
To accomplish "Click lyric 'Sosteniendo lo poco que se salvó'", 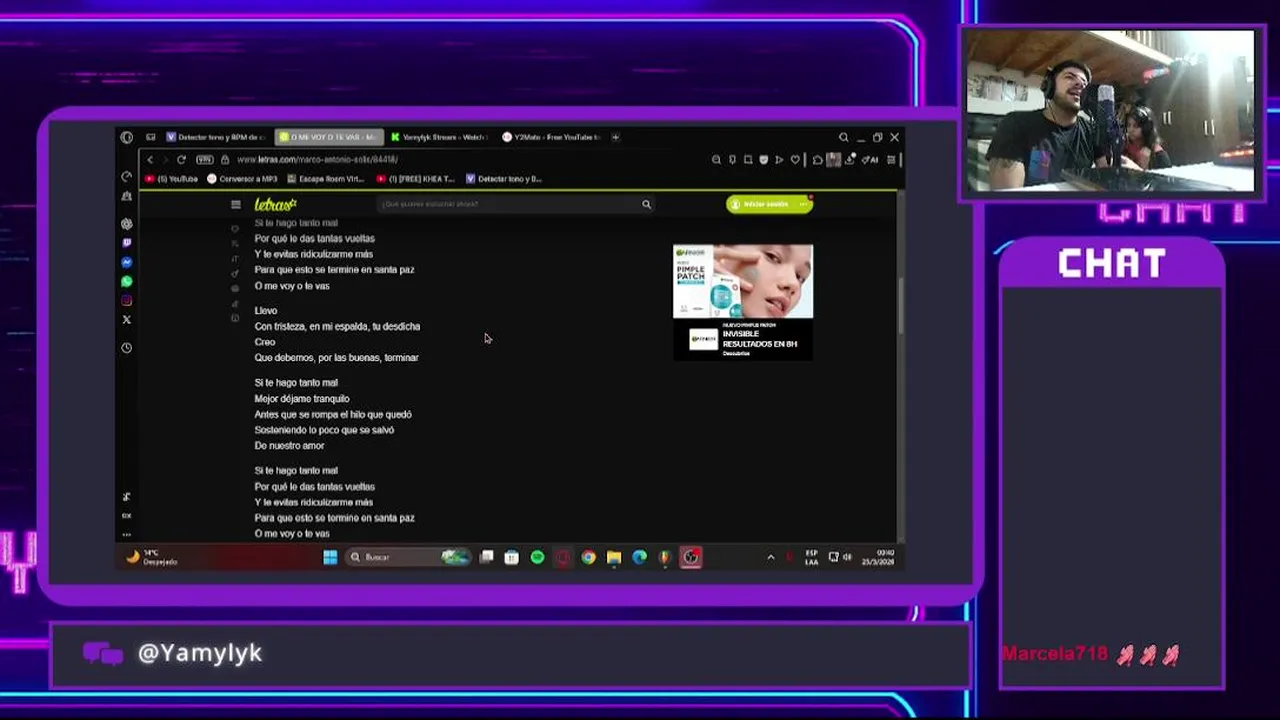I will coord(324,430).
